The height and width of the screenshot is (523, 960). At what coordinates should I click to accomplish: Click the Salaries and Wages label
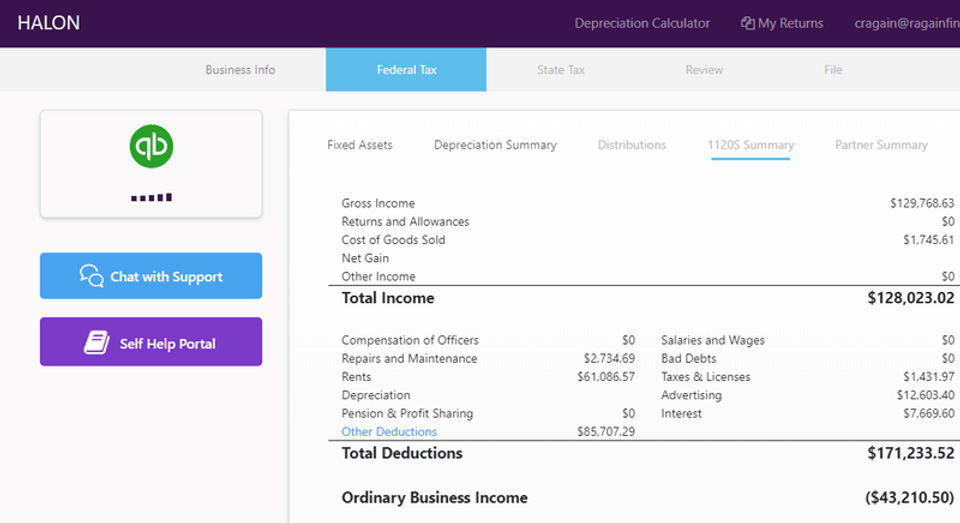pos(713,340)
